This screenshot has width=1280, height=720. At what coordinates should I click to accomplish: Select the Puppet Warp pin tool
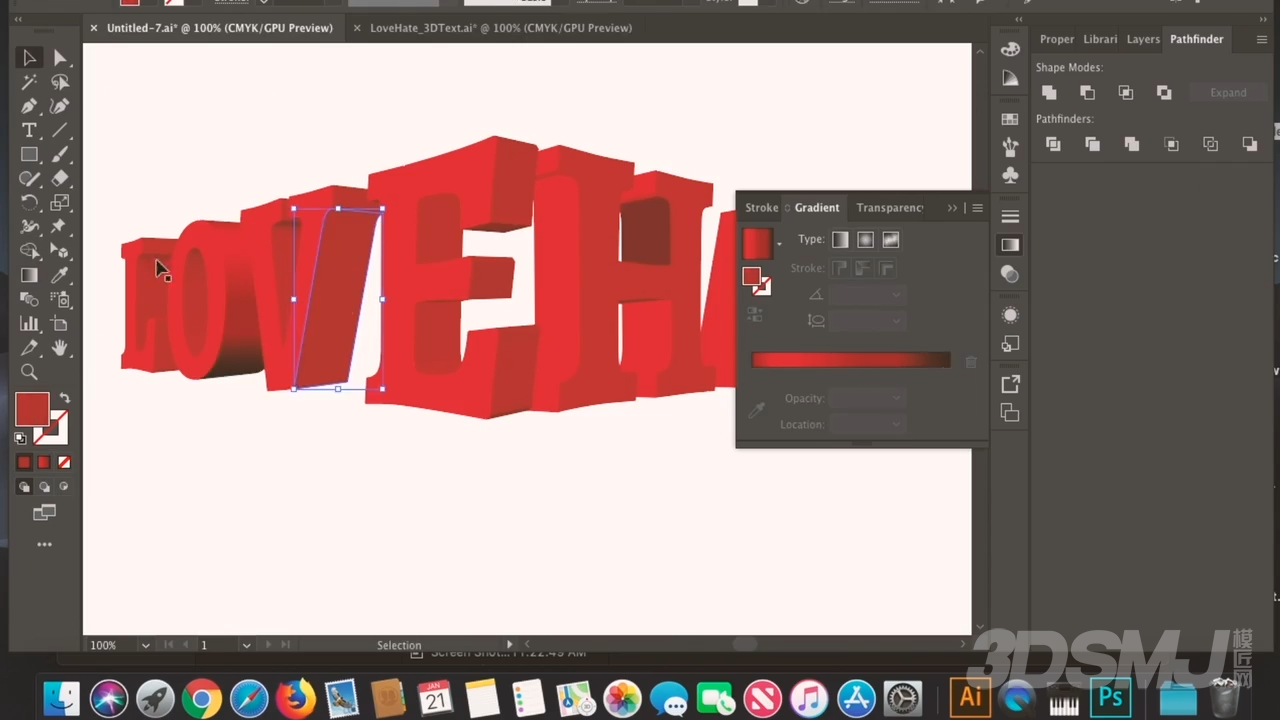(x=60, y=227)
